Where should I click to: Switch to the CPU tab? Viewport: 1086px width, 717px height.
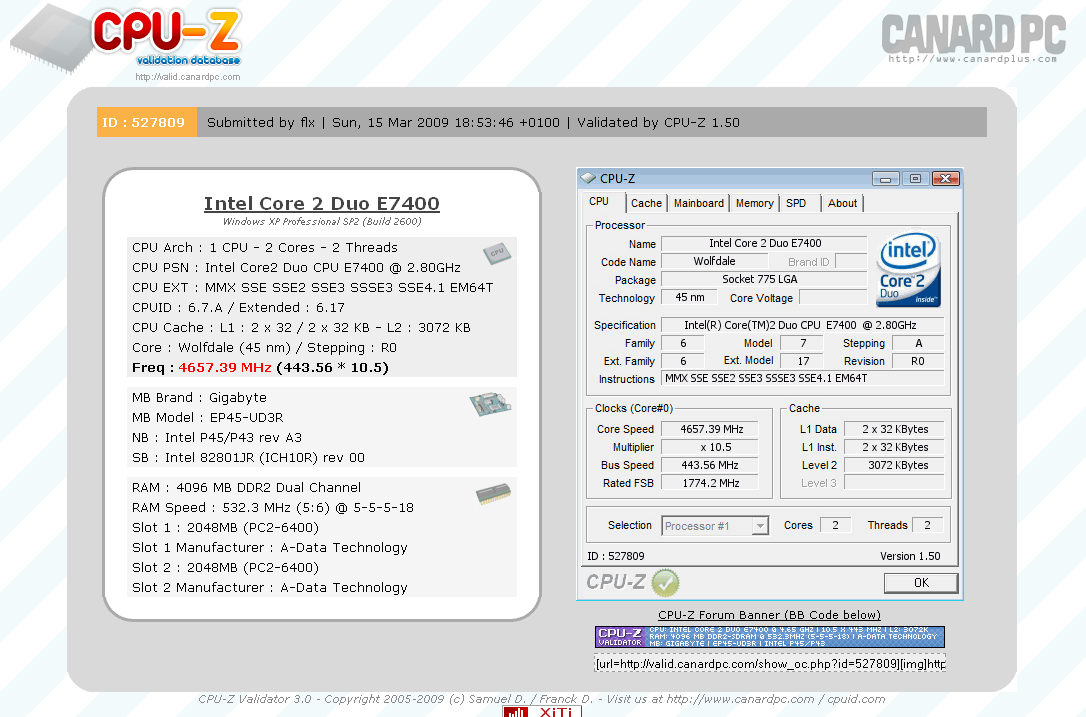click(599, 202)
